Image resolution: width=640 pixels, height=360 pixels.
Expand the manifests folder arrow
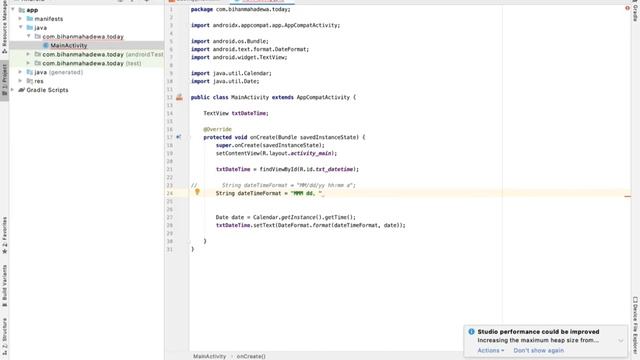click(x=20, y=18)
